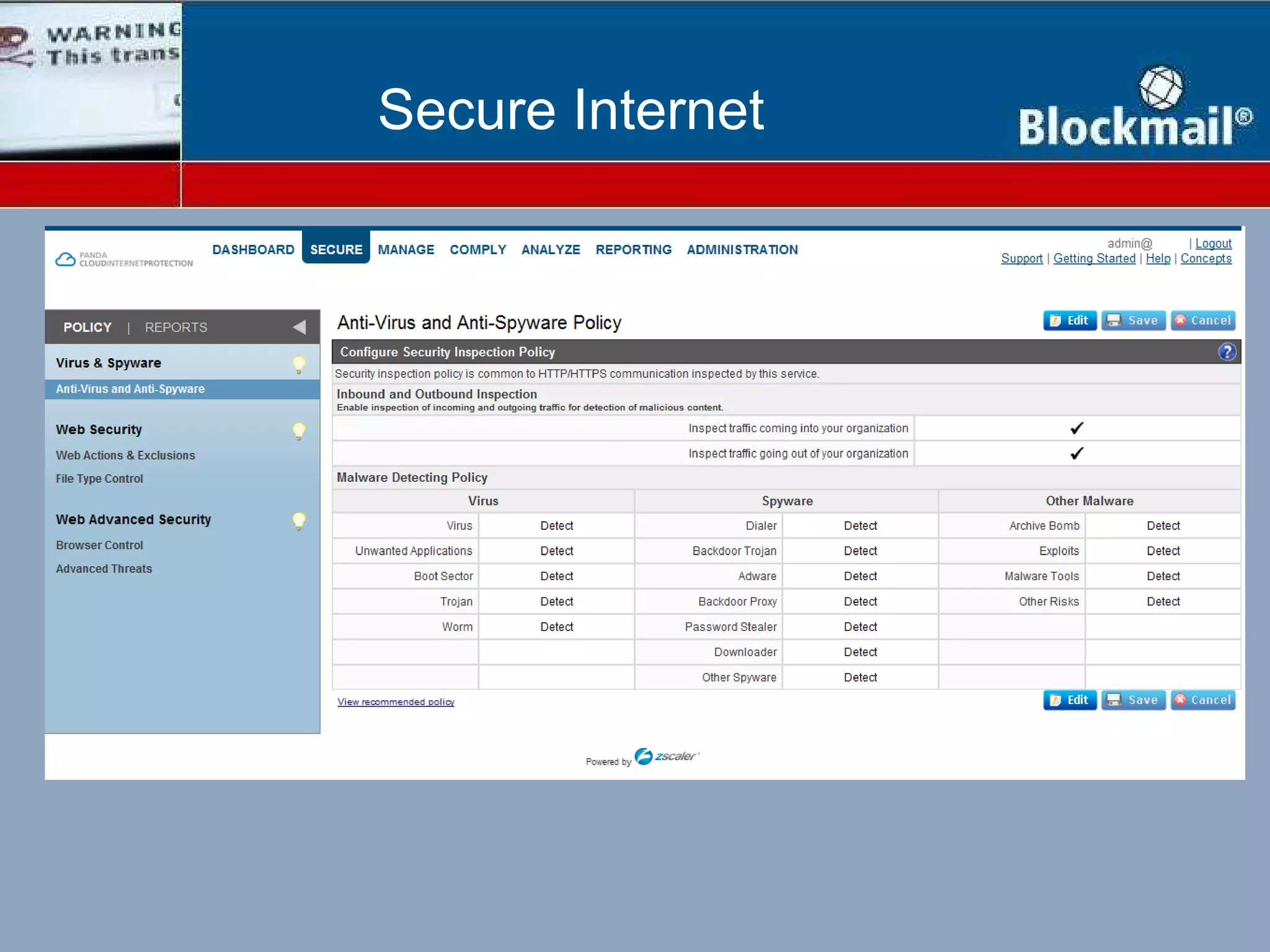Open Advanced Threats in sidebar
1270x952 pixels.
[104, 569]
